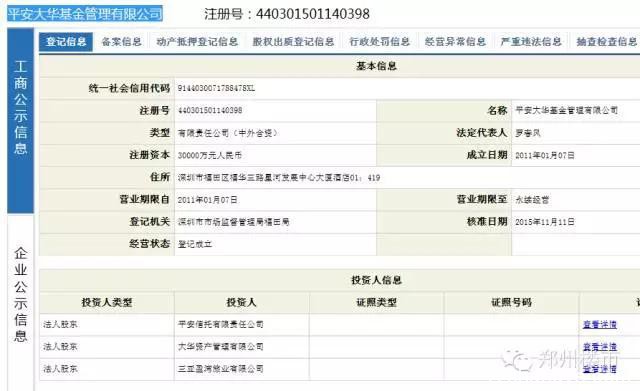
Task: Click the header 注册号 440301501140398
Action: click(287, 14)
